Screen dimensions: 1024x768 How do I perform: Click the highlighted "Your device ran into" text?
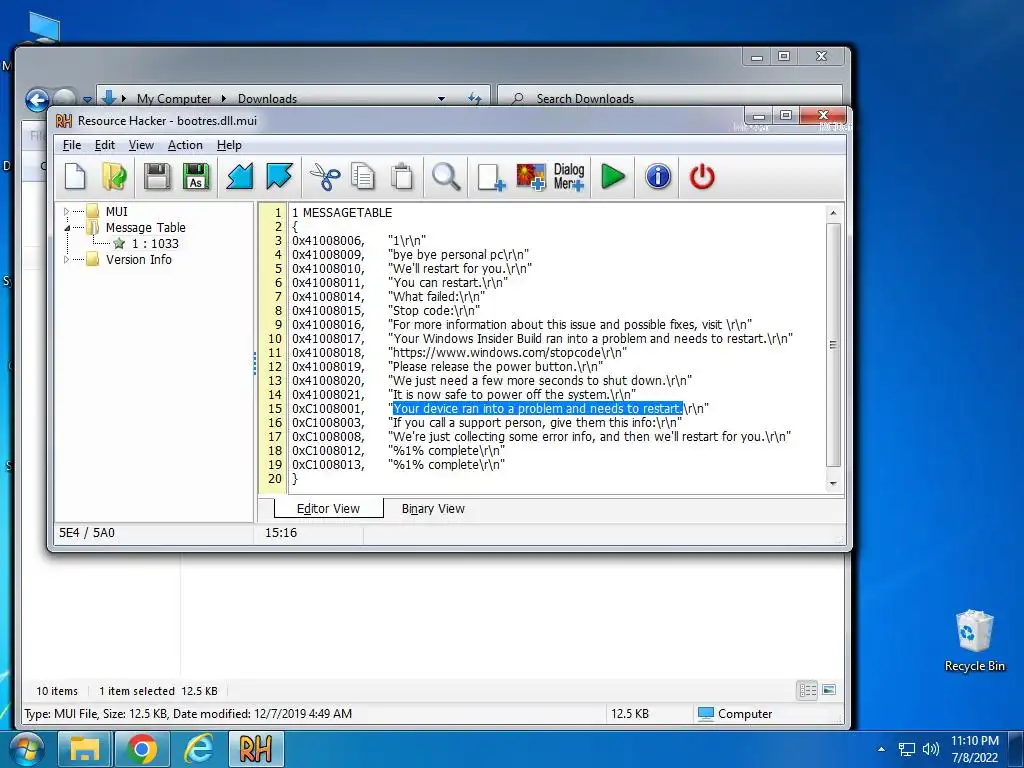pos(537,409)
